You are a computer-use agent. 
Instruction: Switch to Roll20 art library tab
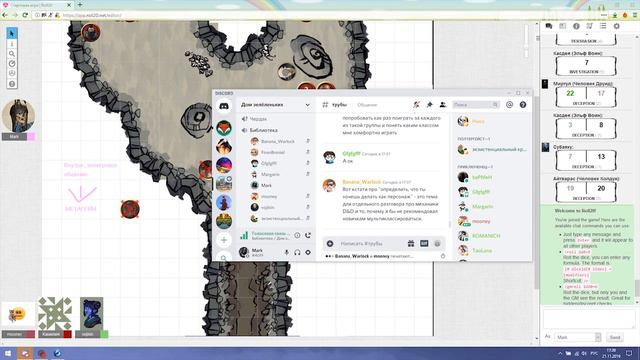[x=562, y=26]
